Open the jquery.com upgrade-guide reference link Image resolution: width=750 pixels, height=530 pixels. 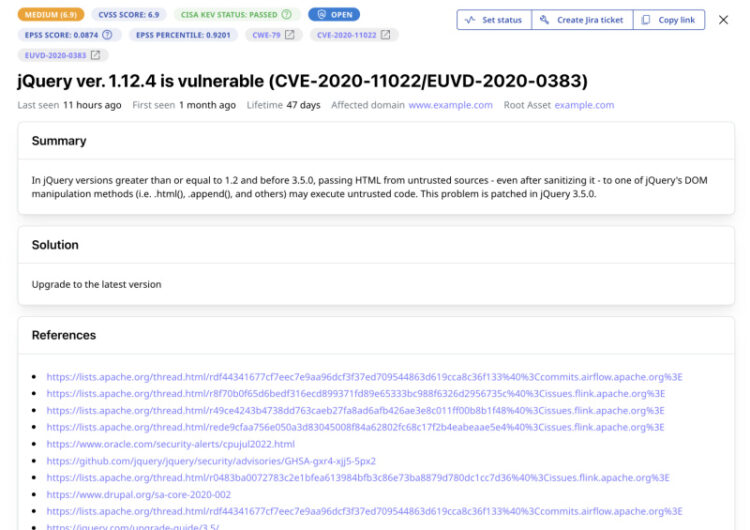click(132, 526)
